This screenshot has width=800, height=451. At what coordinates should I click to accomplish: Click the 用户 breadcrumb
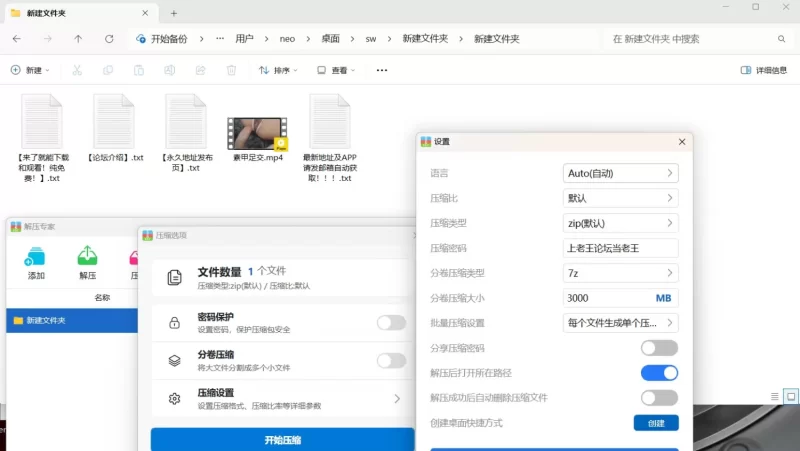[x=244, y=39]
